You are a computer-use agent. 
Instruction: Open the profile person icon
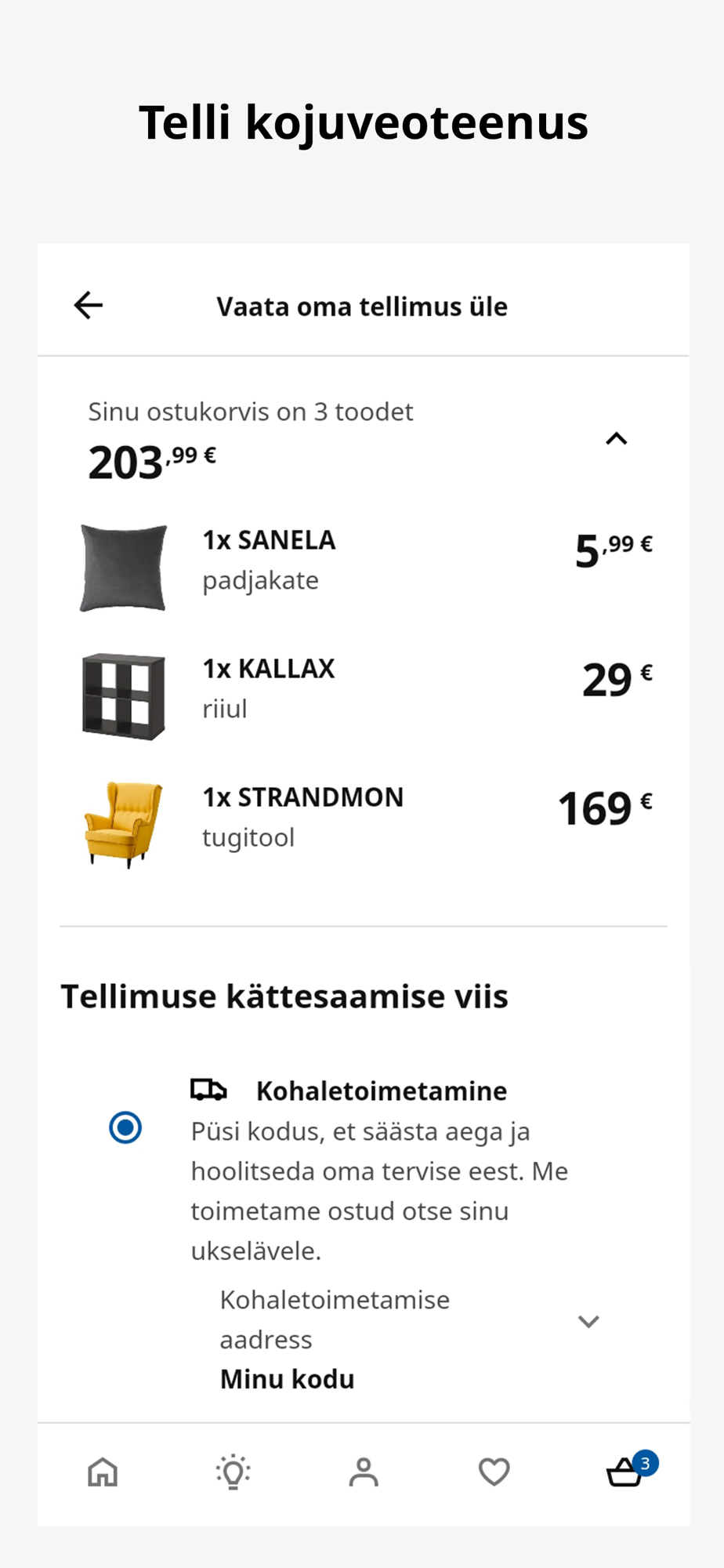point(364,1472)
